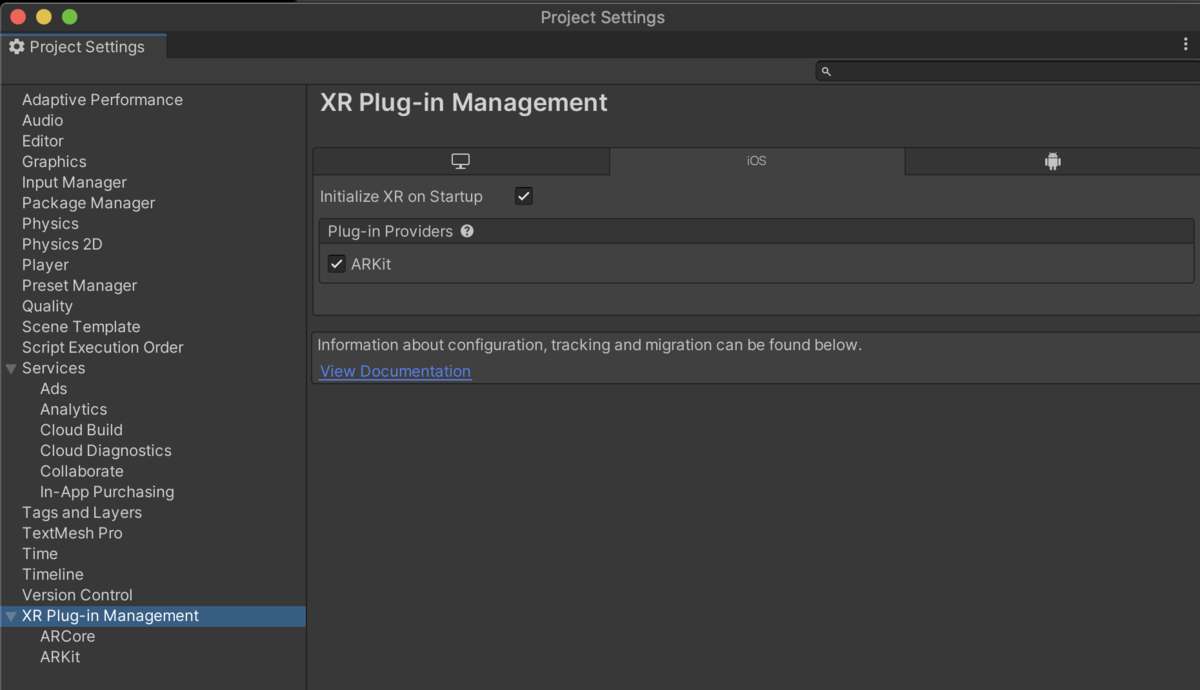
Task: Select In-App Purchasing settings
Action: (107, 492)
